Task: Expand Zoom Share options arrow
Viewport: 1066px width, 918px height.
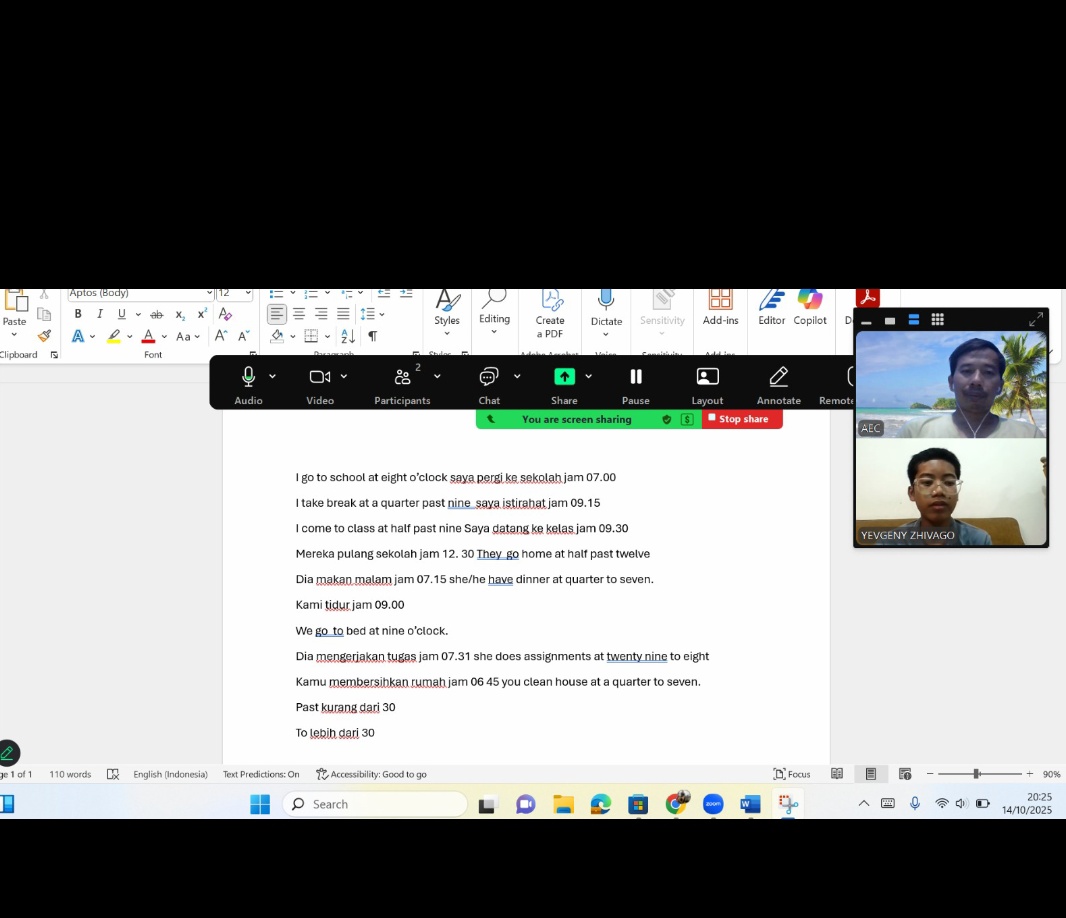Action: pyautogui.click(x=589, y=376)
